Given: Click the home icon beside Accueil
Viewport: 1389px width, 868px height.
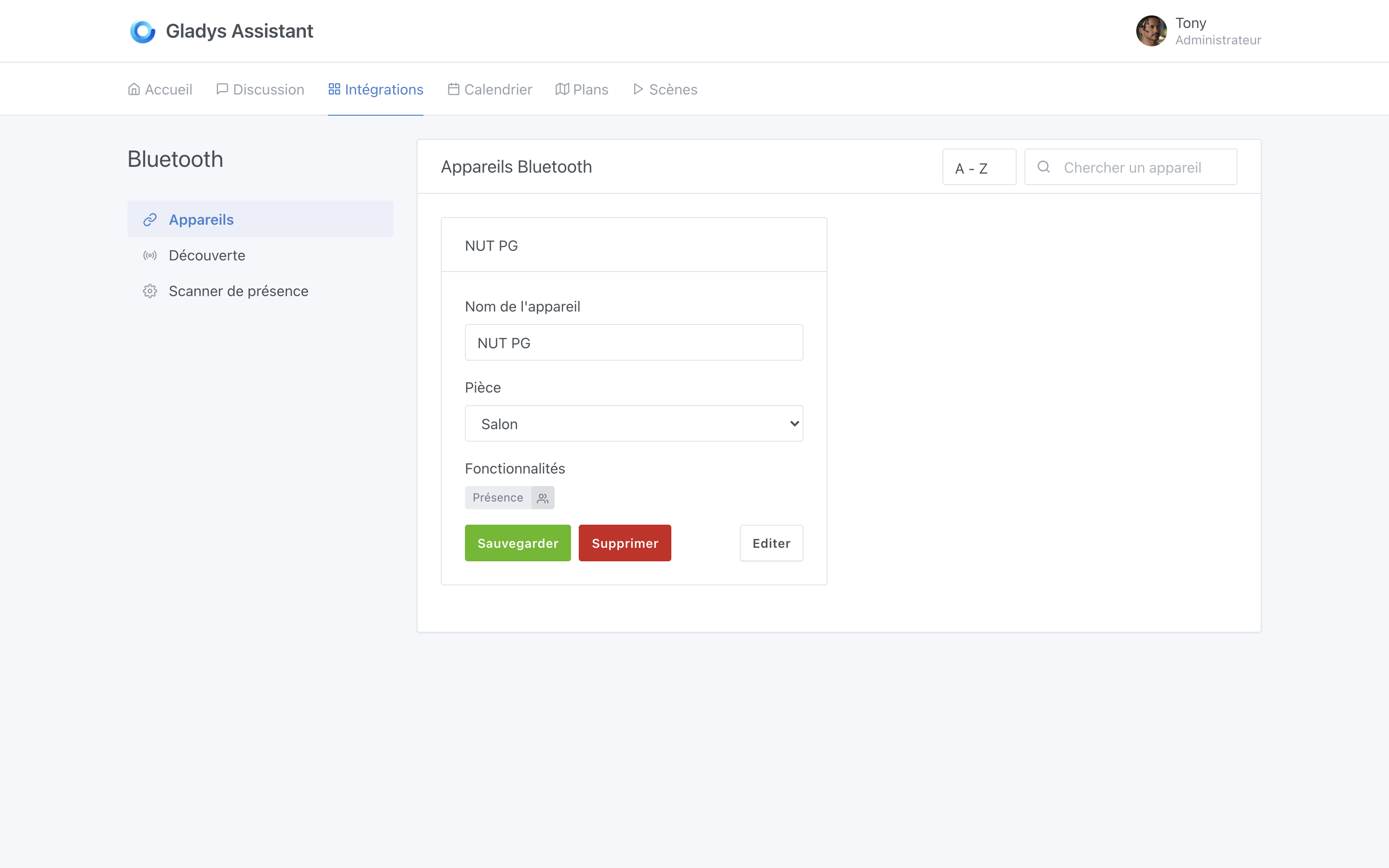Looking at the screenshot, I should pos(134,89).
